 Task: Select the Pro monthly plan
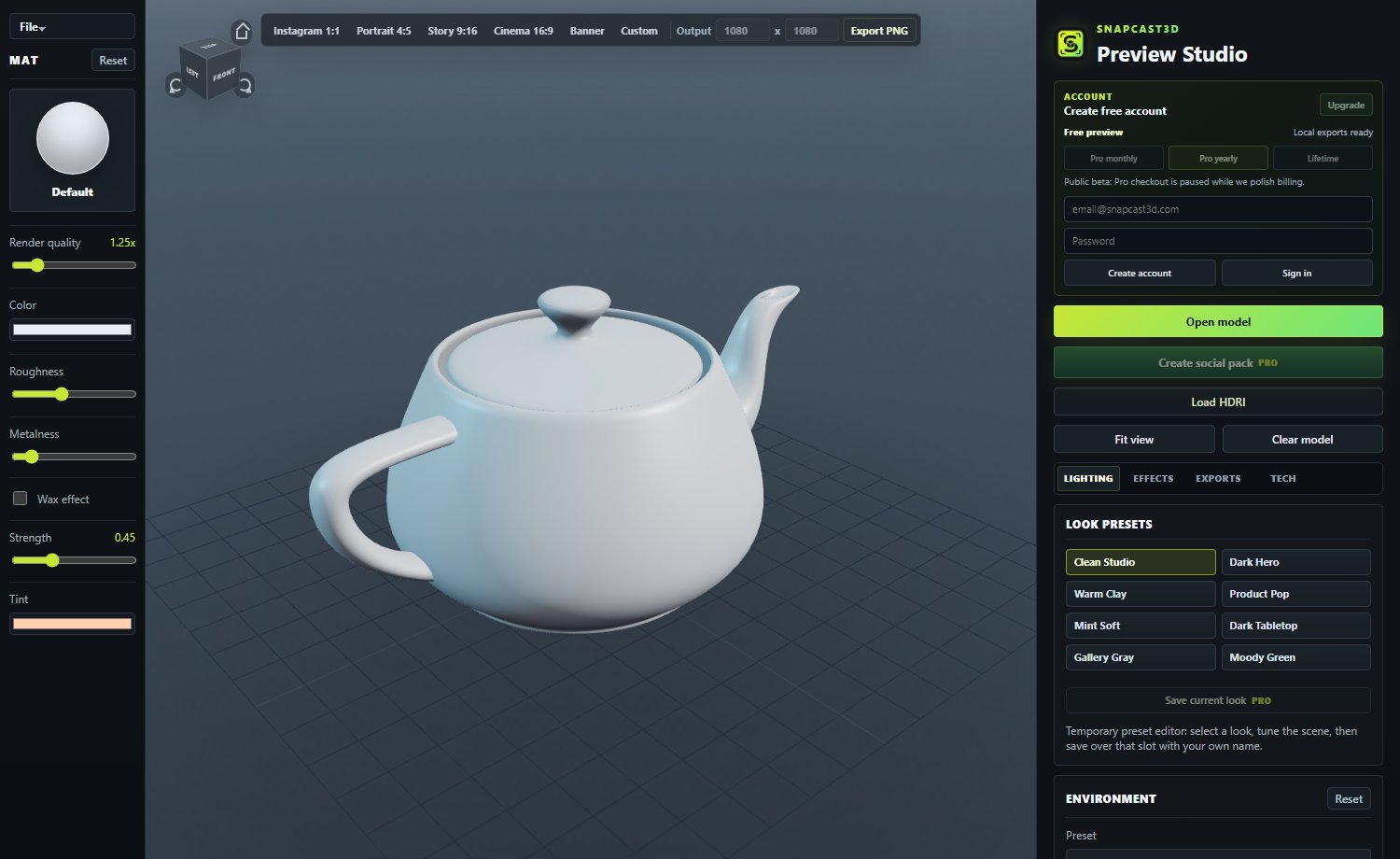(x=1113, y=158)
